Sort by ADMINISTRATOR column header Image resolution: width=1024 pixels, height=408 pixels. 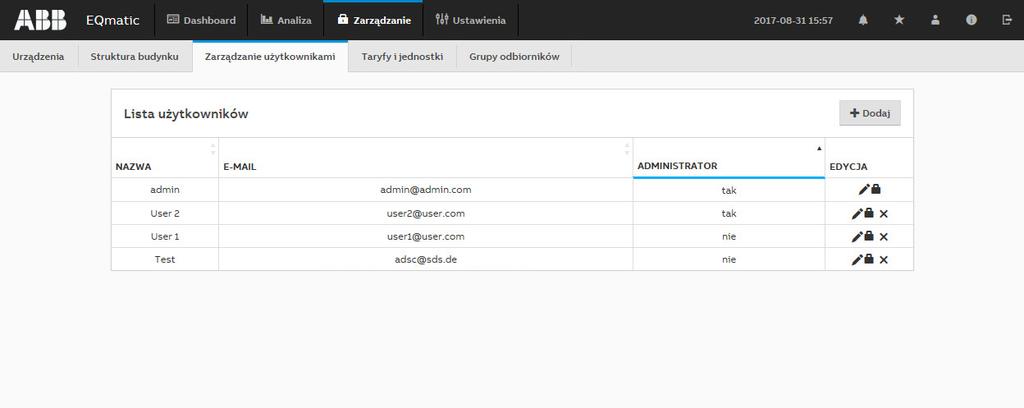click(x=729, y=158)
